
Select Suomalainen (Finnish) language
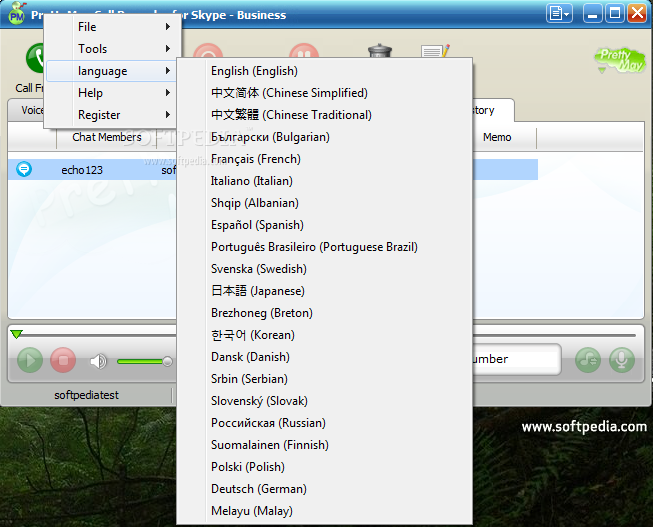tap(325, 445)
